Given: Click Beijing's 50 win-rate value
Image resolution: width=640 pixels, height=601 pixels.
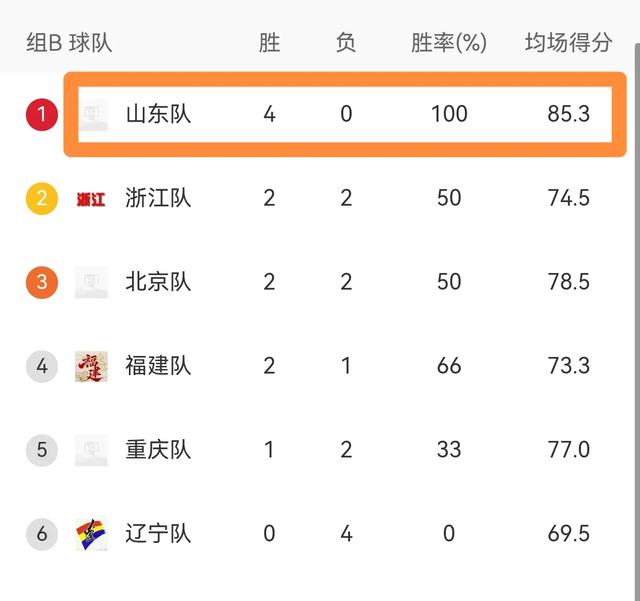Looking at the screenshot, I should click(449, 282).
